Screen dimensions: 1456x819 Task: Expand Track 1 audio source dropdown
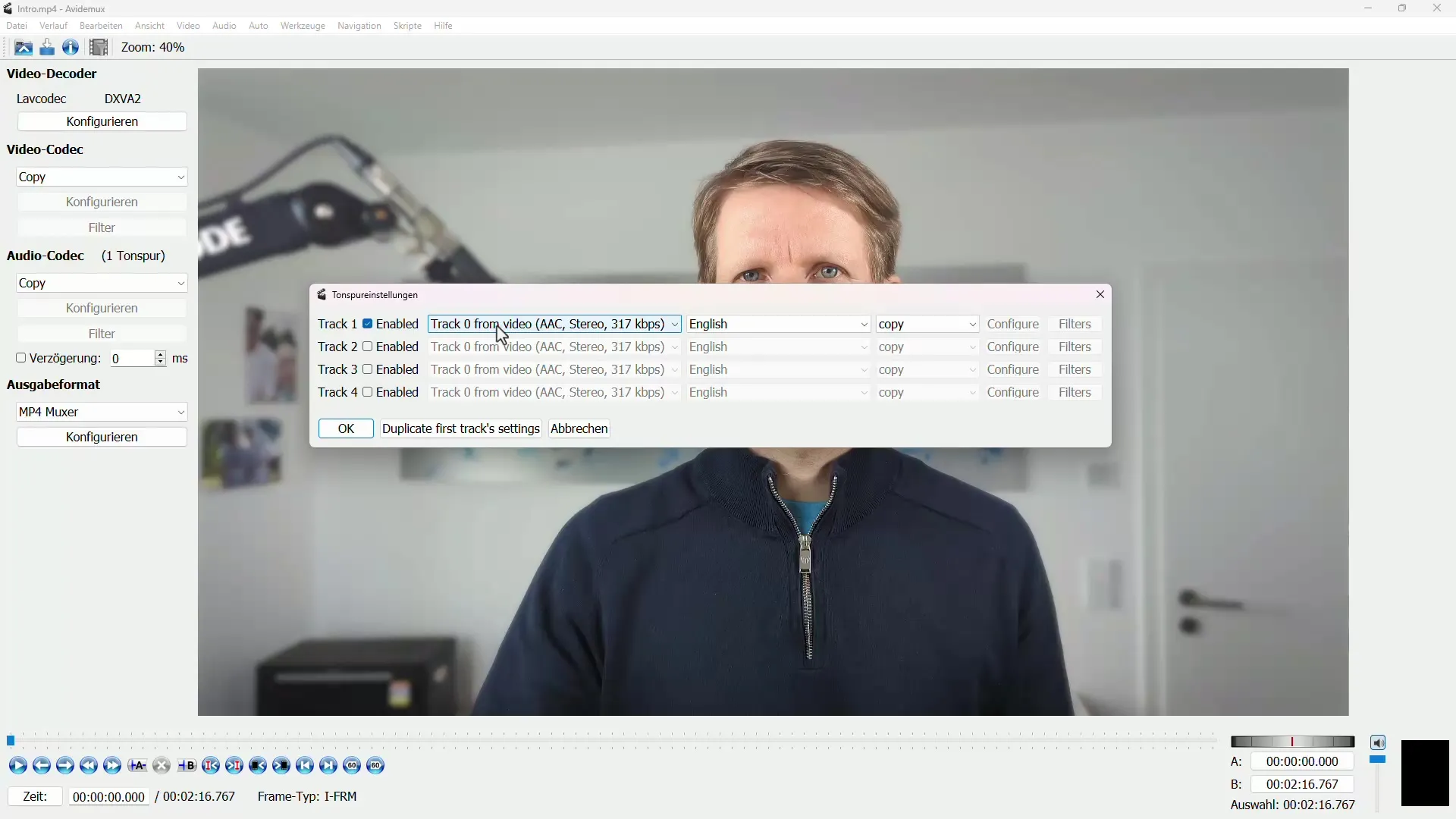point(675,324)
